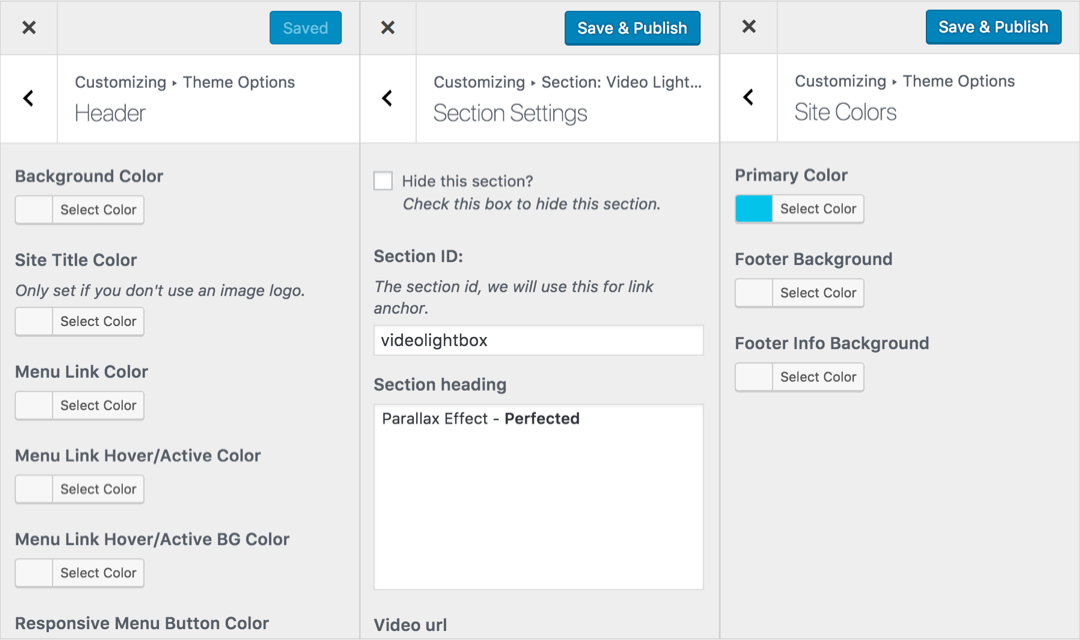Click Save & Publish in the Site Colors panel

(993, 27)
